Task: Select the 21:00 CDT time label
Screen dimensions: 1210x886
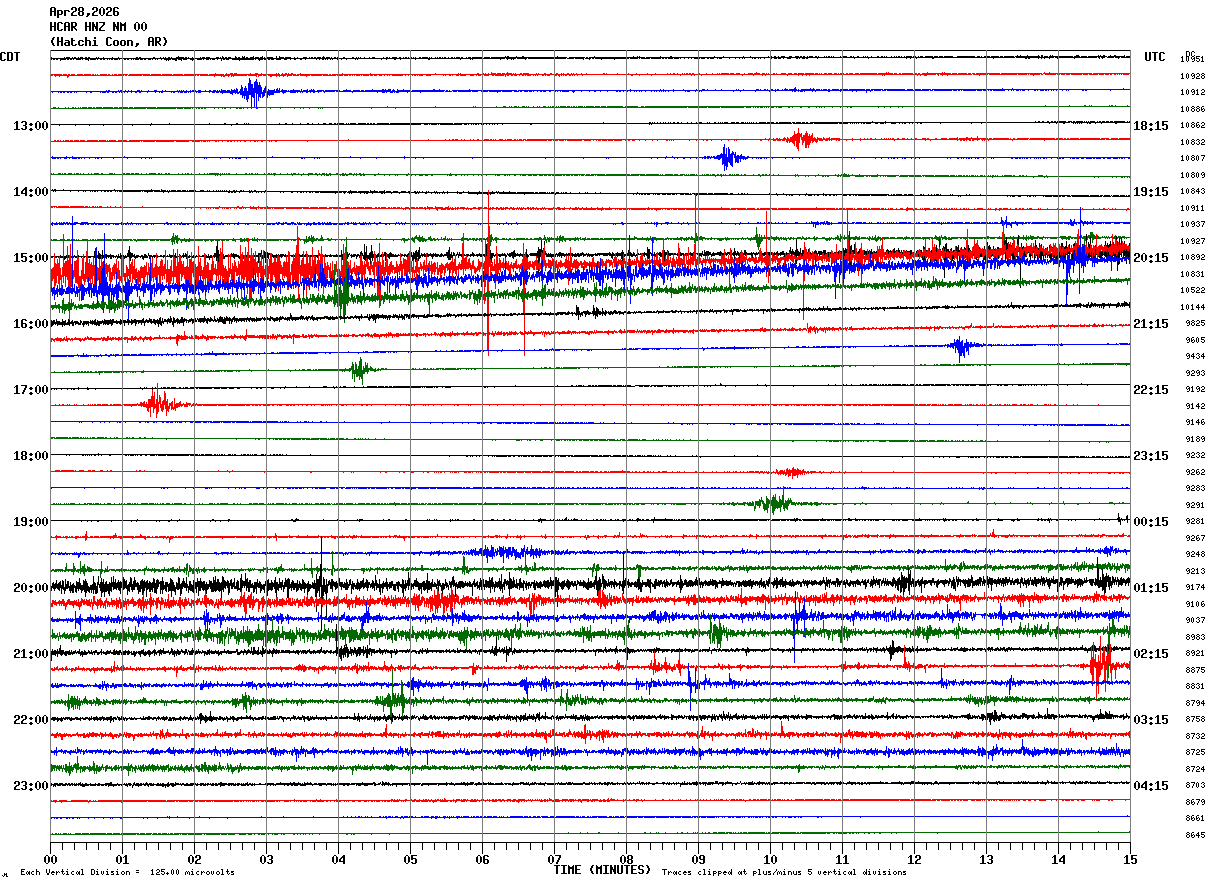Action: click(x=30, y=654)
